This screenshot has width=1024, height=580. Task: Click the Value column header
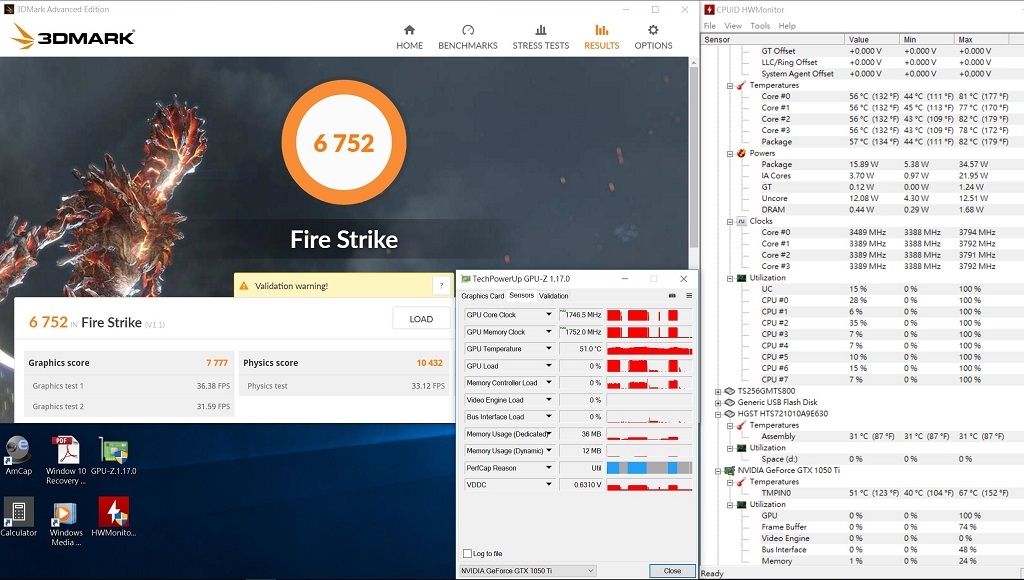click(872, 40)
